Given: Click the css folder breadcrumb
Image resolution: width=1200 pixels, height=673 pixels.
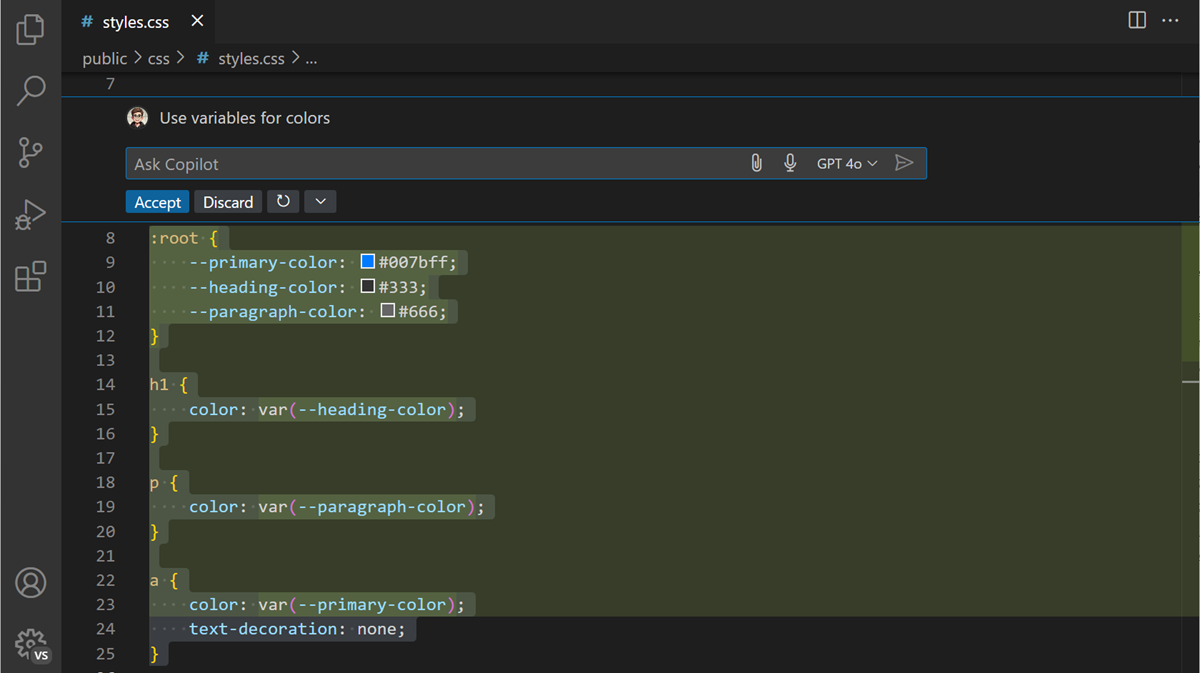Looking at the screenshot, I should pyautogui.click(x=158, y=59).
